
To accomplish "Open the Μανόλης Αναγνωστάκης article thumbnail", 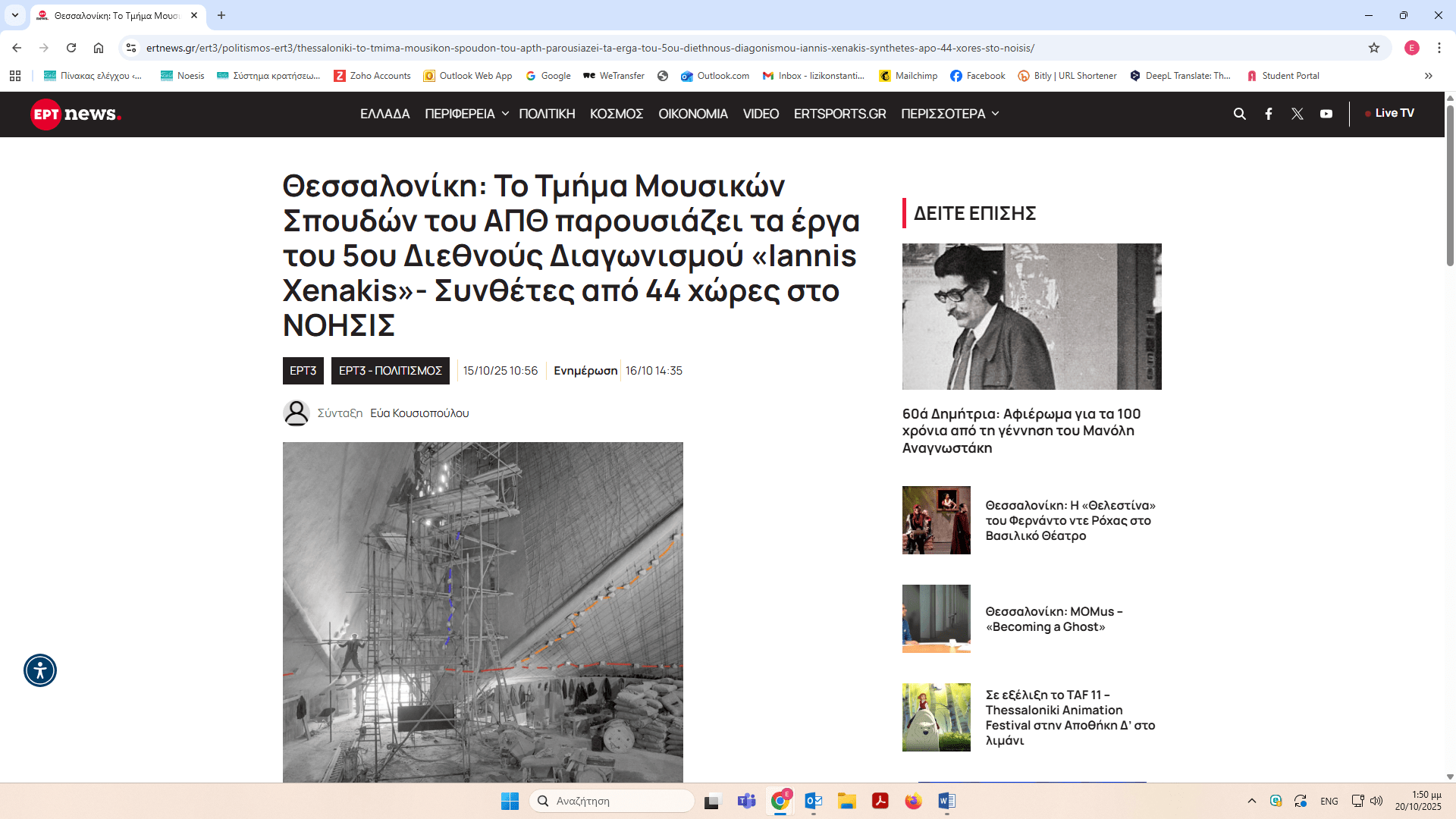I will (x=1031, y=316).
